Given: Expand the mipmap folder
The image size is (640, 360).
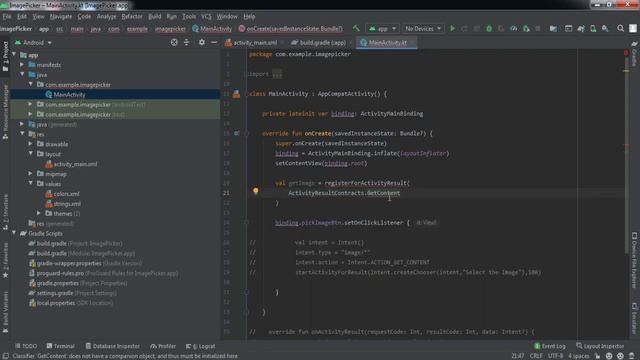Looking at the screenshot, I should 31,173.
